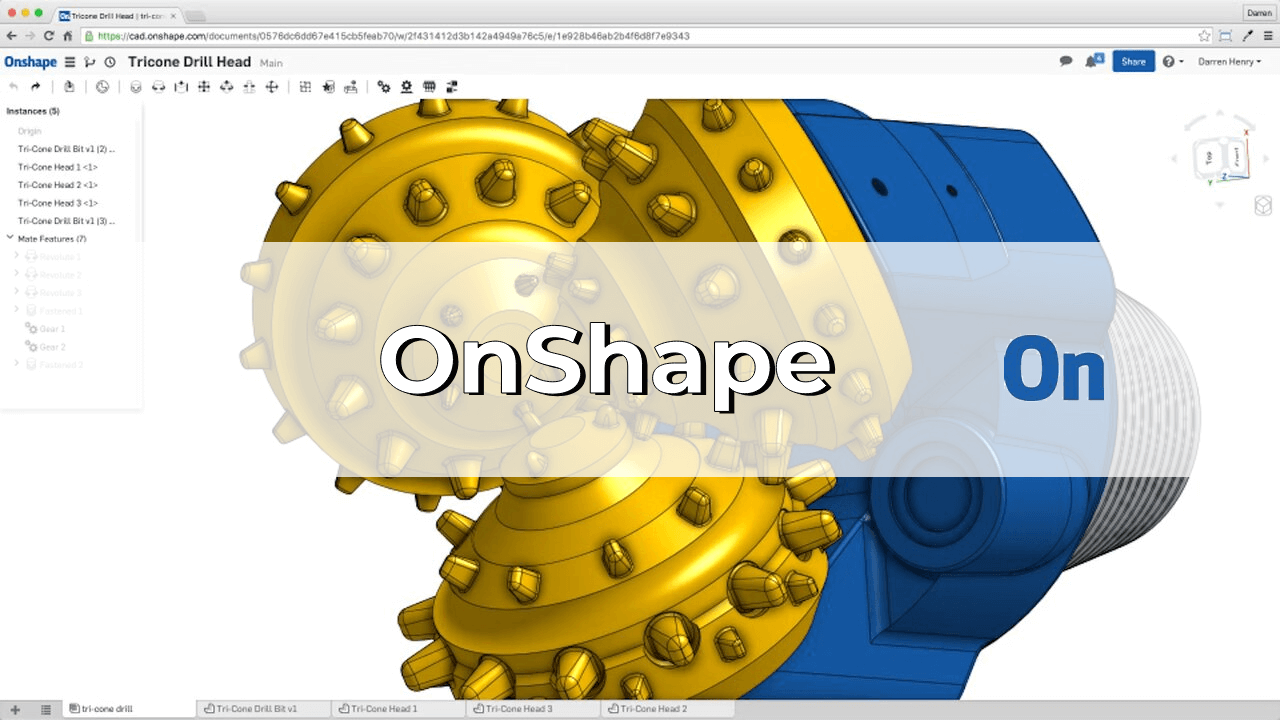Select the Pin slot mate tool
The image size is (1280, 720).
point(250,87)
